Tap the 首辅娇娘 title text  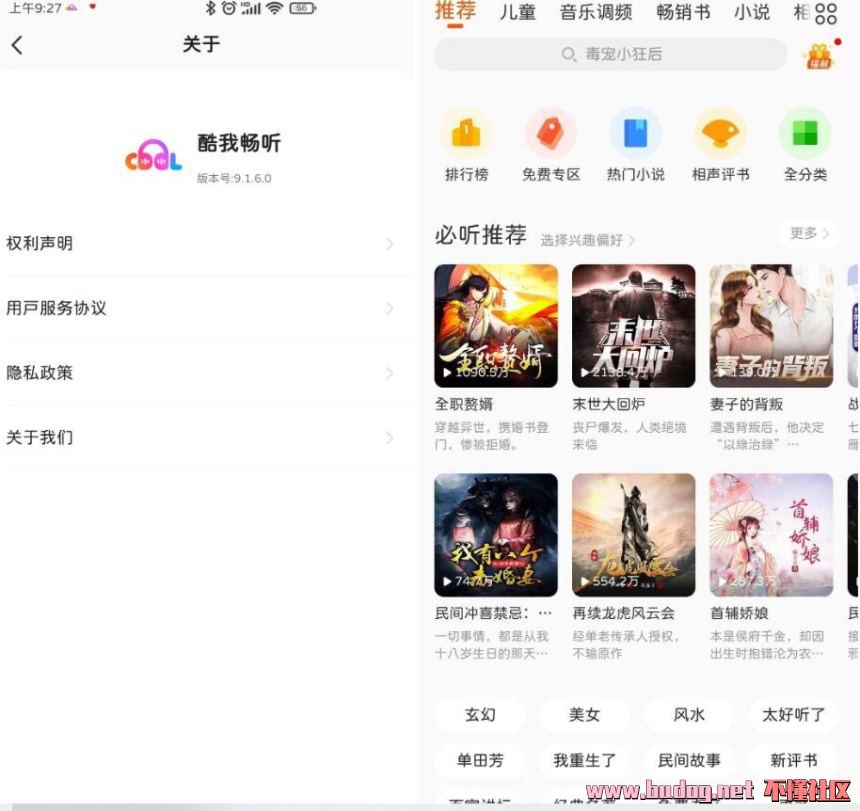[x=739, y=613]
